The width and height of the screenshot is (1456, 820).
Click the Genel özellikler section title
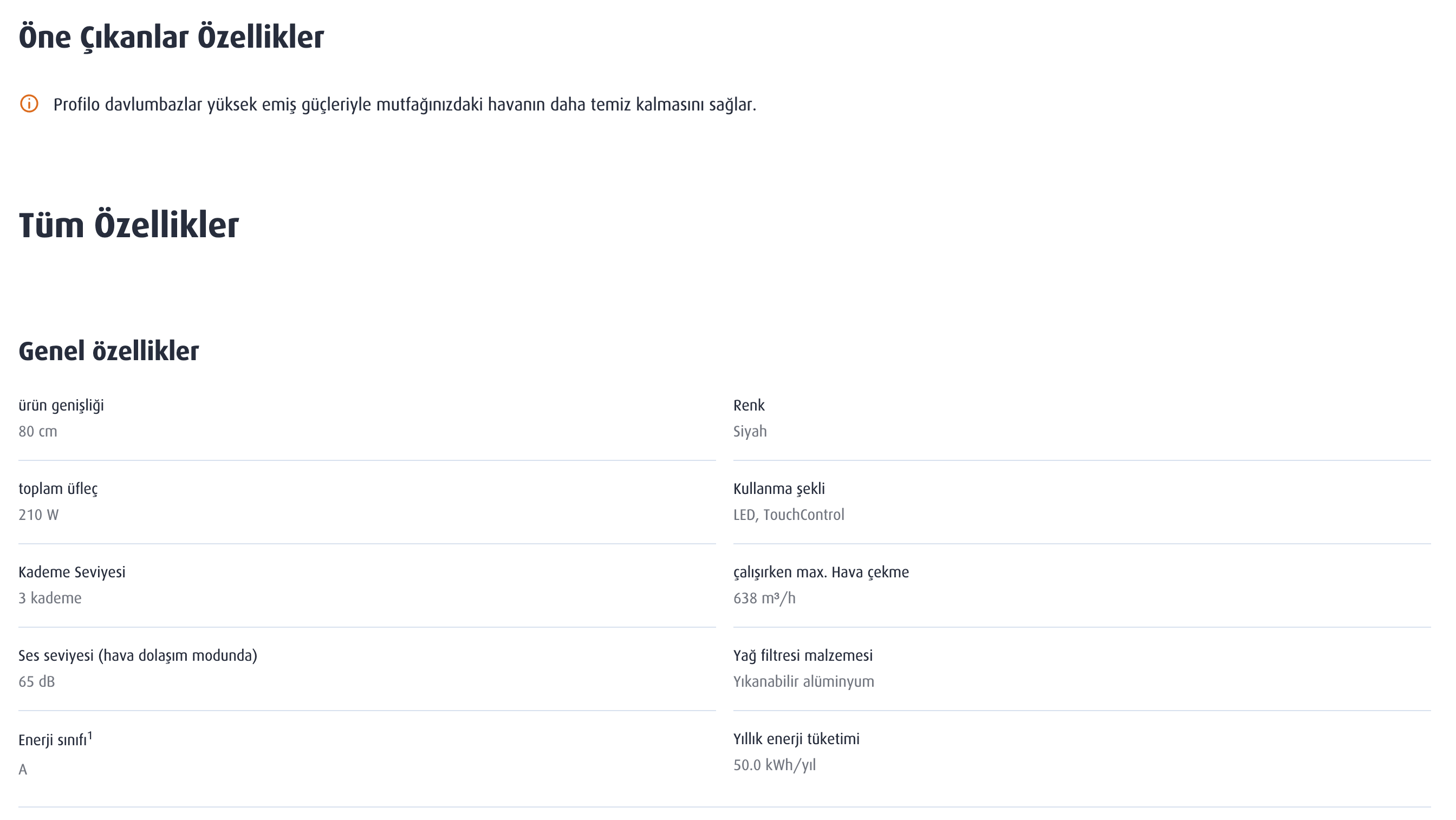(x=109, y=351)
